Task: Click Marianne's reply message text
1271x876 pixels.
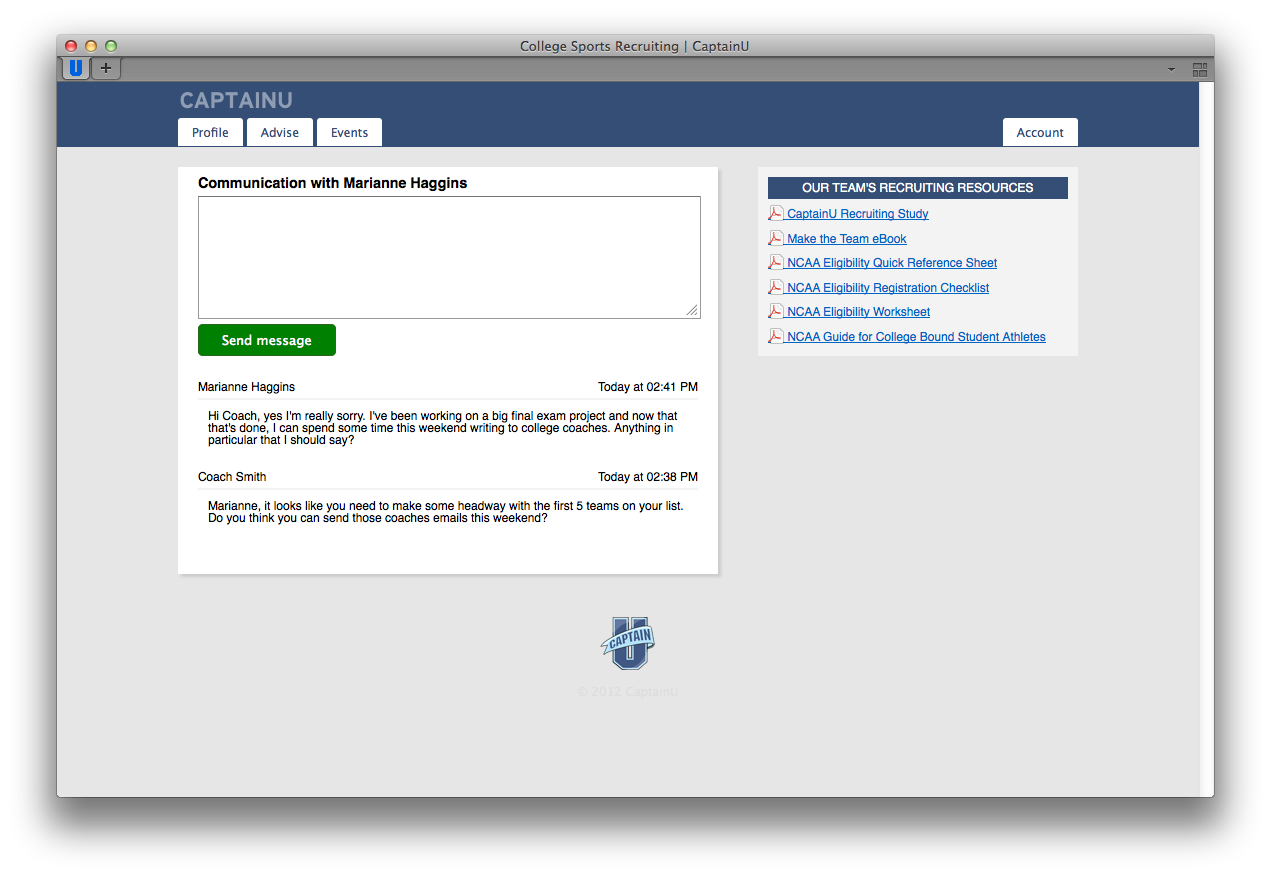Action: (x=443, y=428)
